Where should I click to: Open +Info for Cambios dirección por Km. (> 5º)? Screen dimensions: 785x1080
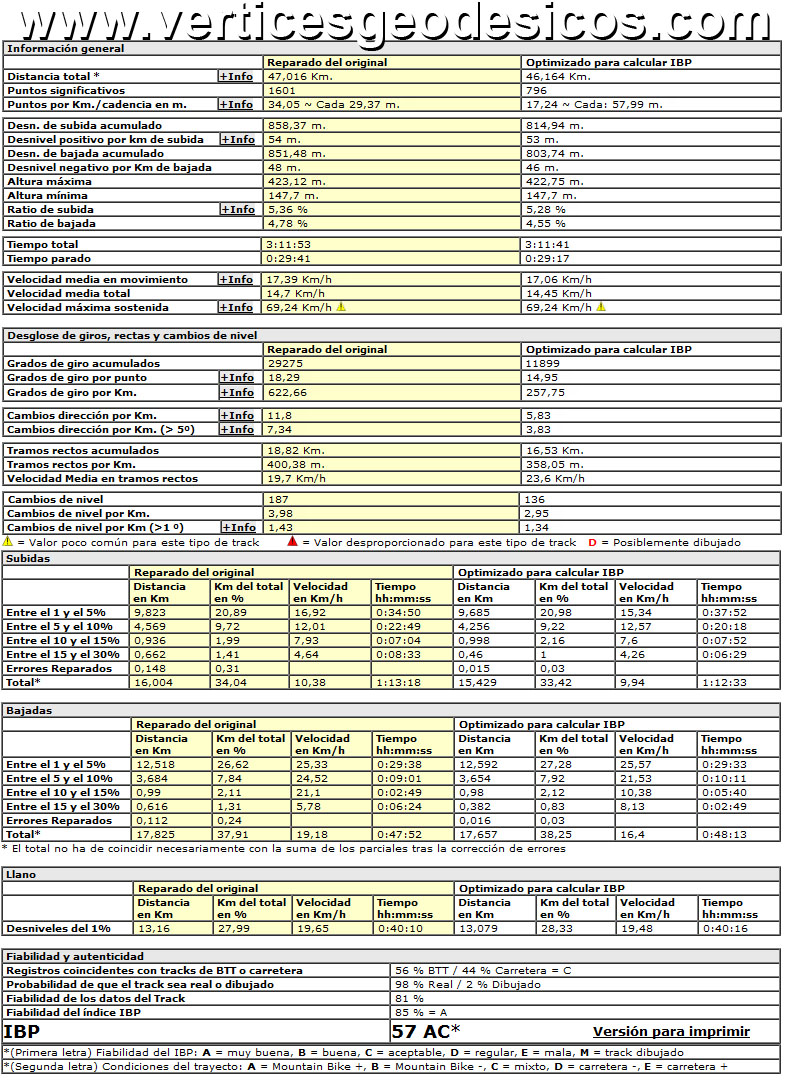[236, 429]
